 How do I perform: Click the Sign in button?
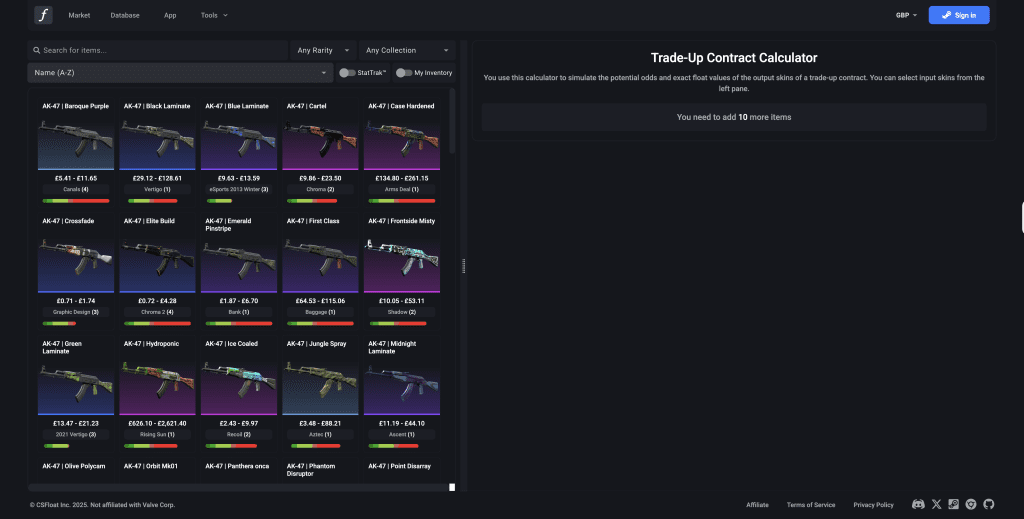[x=959, y=15]
